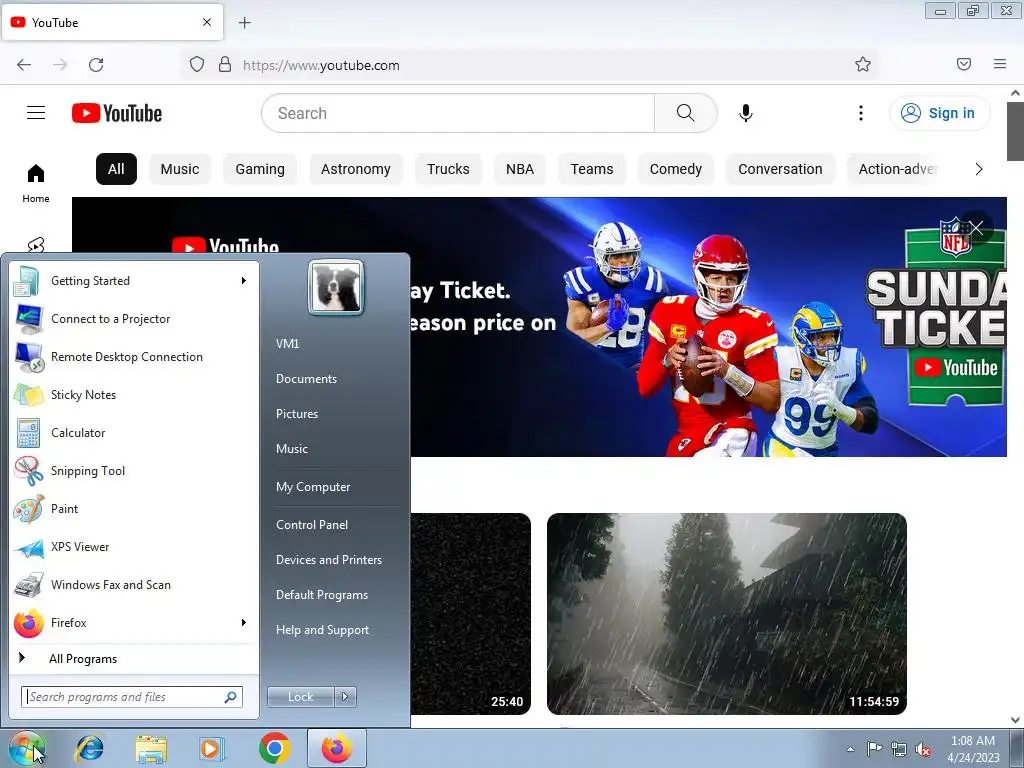Click the user account picture in Start menu
1024x768 pixels.
point(336,287)
